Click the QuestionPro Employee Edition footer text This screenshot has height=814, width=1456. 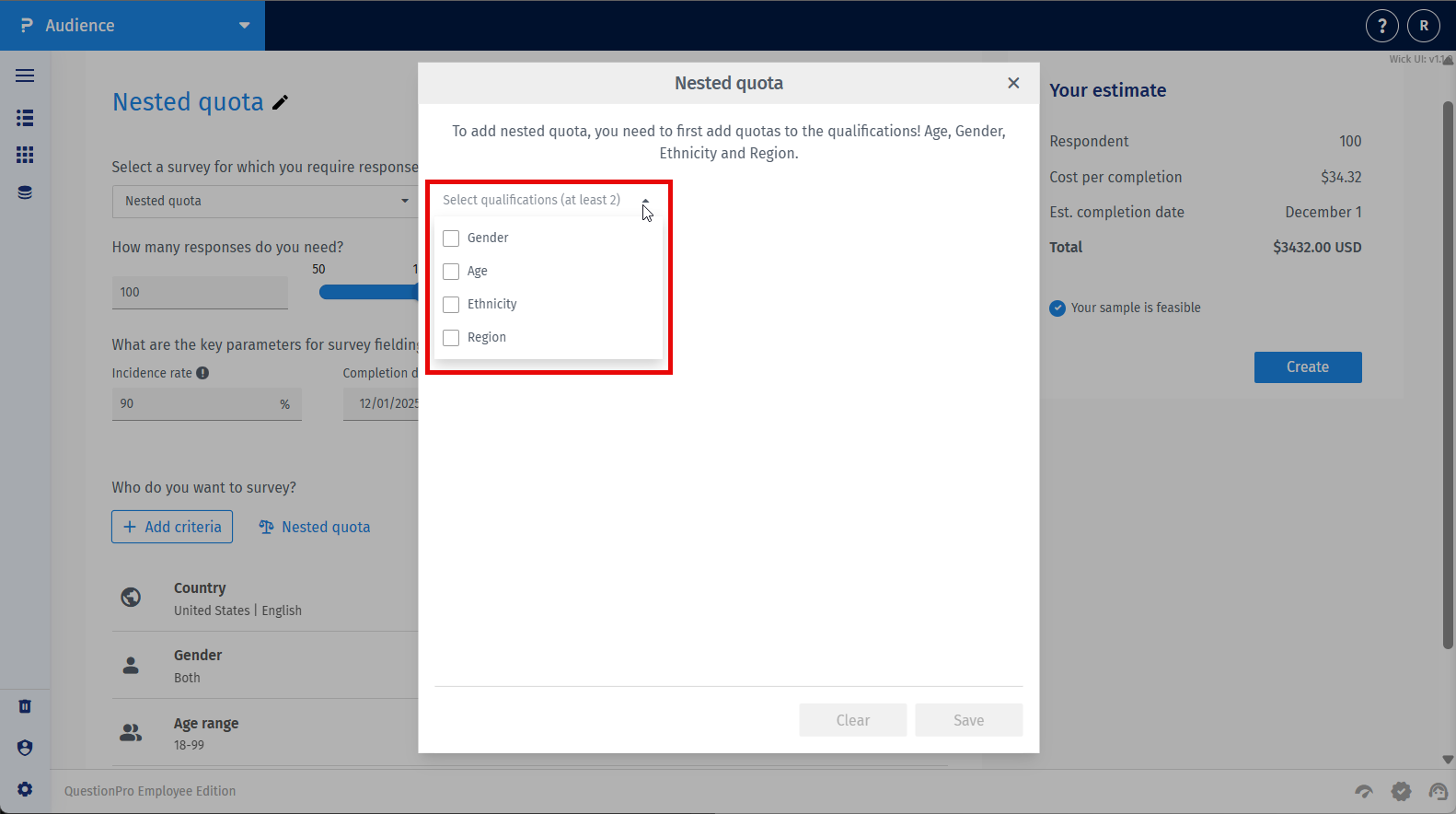click(150, 791)
